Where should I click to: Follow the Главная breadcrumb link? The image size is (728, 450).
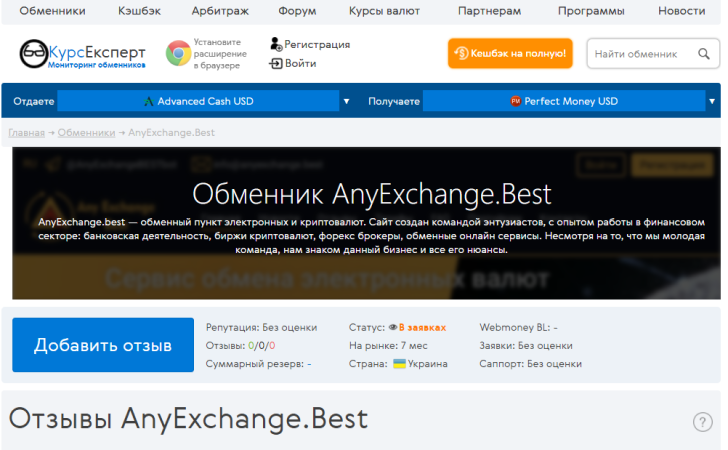click(26, 133)
